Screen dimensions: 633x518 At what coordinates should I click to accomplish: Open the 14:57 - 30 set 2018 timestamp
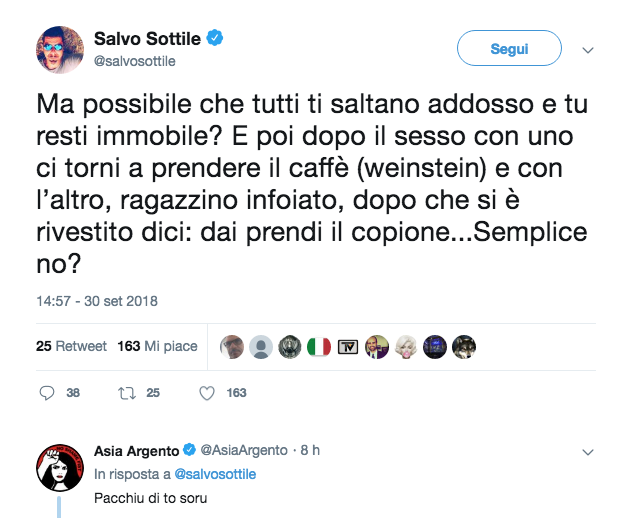[x=97, y=300]
